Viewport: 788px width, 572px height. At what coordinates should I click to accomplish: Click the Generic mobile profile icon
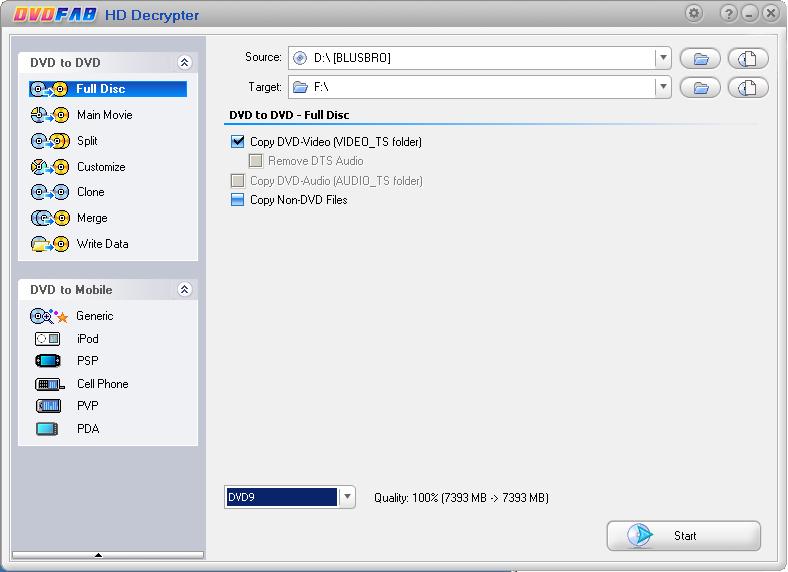(49, 316)
